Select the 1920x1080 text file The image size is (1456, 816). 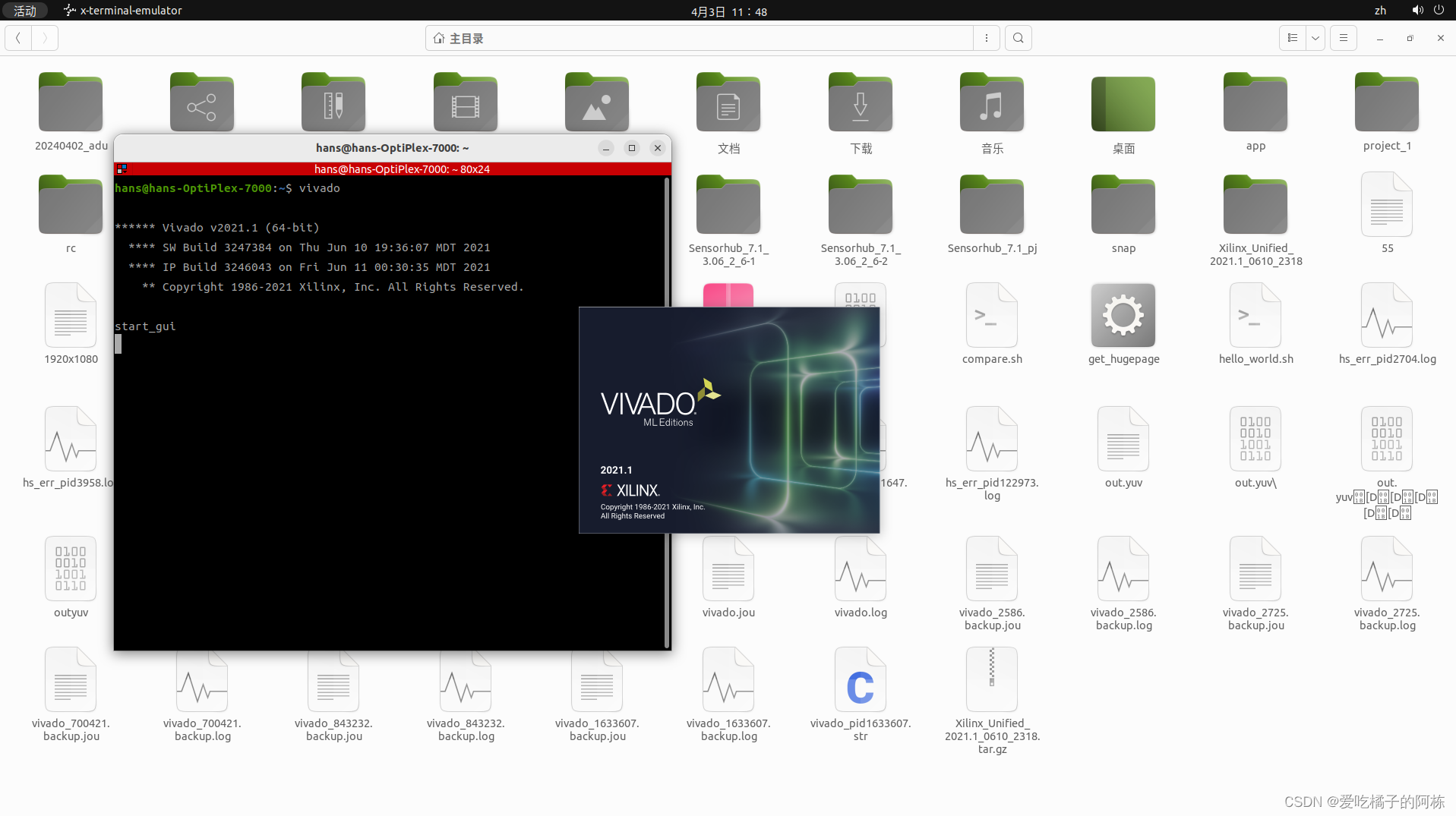point(71,315)
